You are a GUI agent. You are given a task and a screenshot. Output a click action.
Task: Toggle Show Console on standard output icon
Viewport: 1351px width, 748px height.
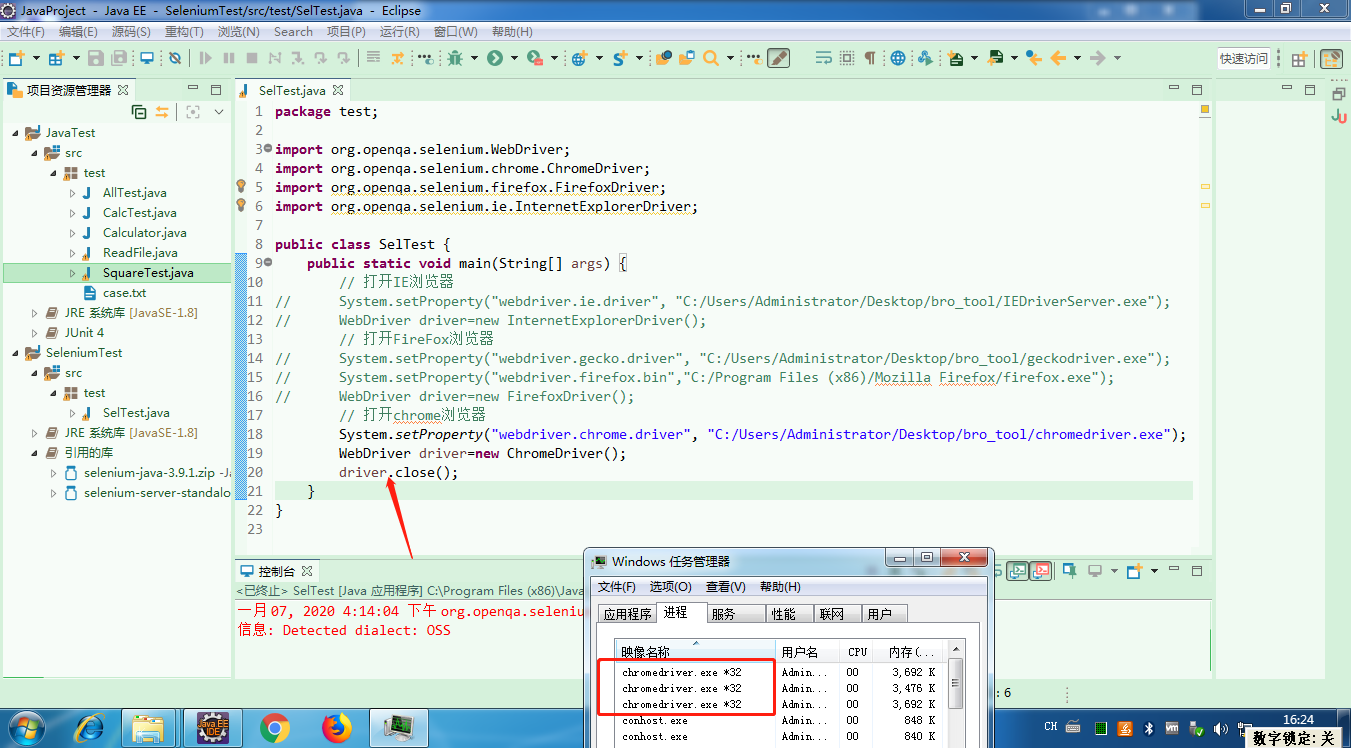click(x=1017, y=571)
